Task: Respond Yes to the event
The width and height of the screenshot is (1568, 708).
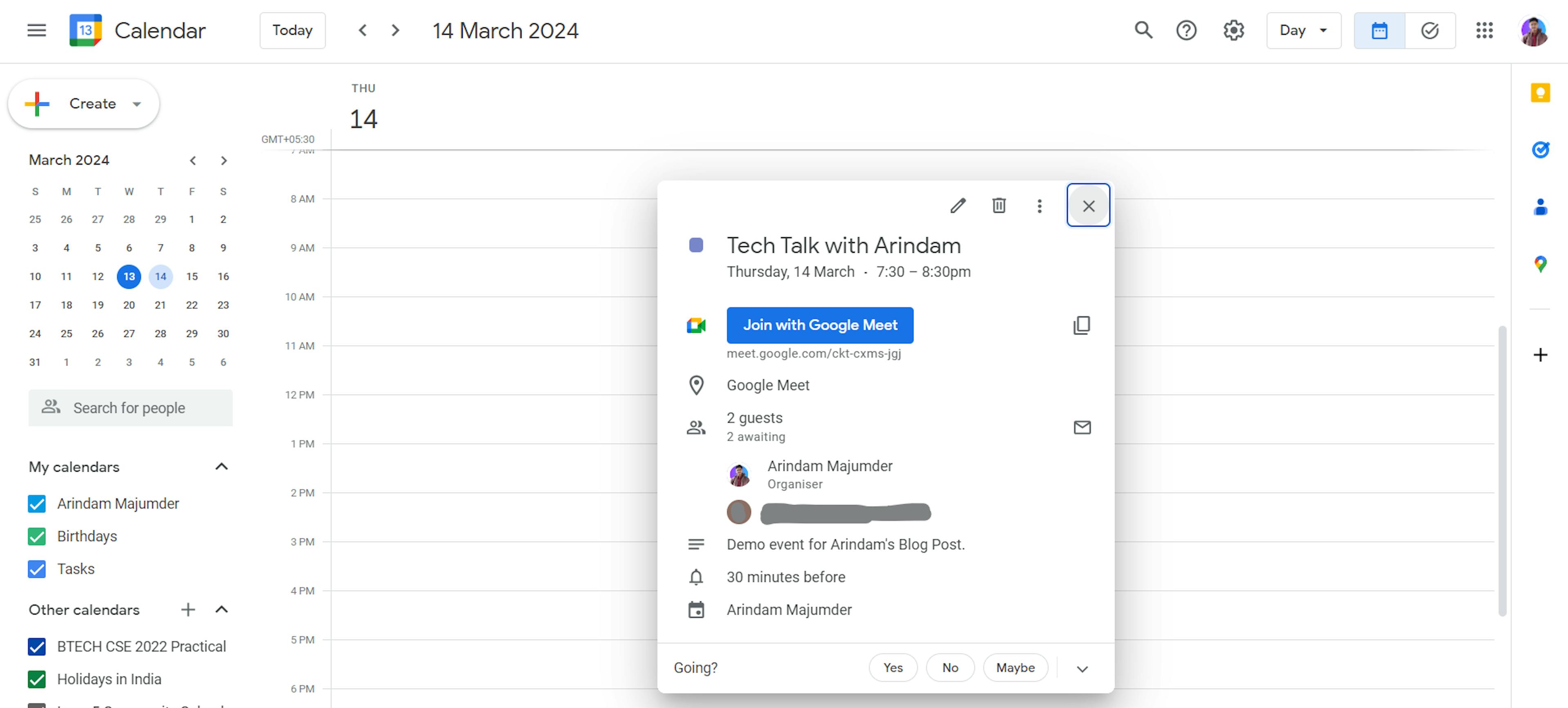Action: click(893, 668)
